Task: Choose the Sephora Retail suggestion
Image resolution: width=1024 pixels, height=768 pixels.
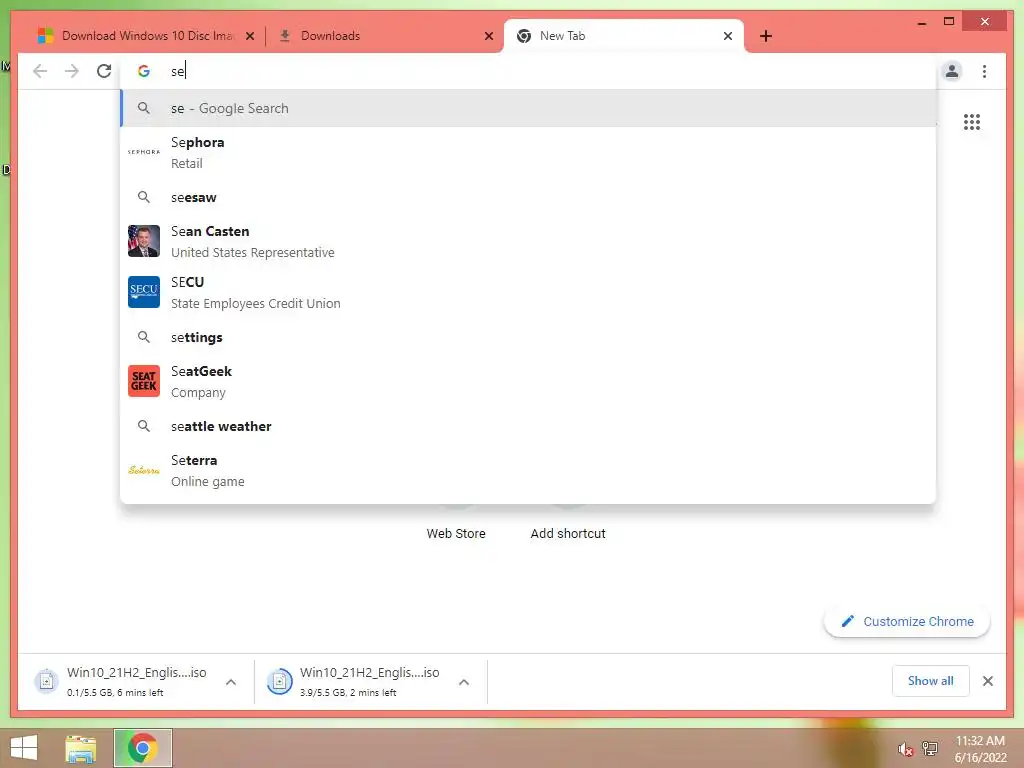Action: 528,152
